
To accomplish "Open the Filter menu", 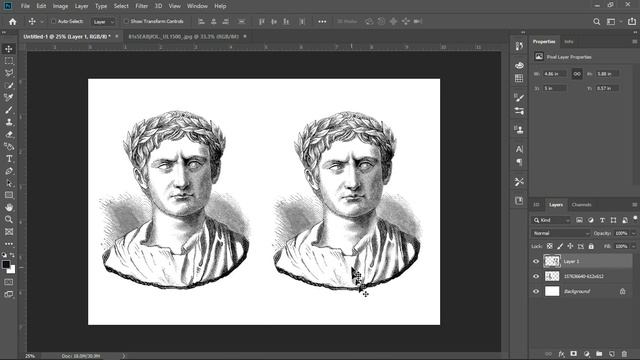I will coord(142,6).
